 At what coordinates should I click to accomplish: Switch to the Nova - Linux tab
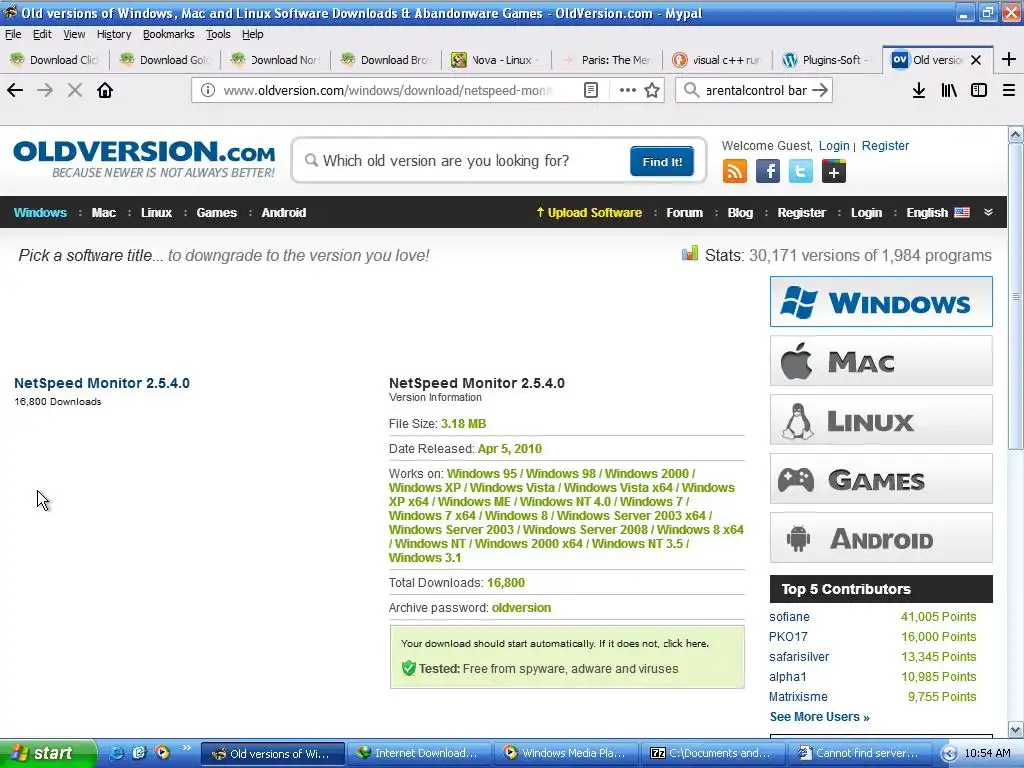pos(496,60)
